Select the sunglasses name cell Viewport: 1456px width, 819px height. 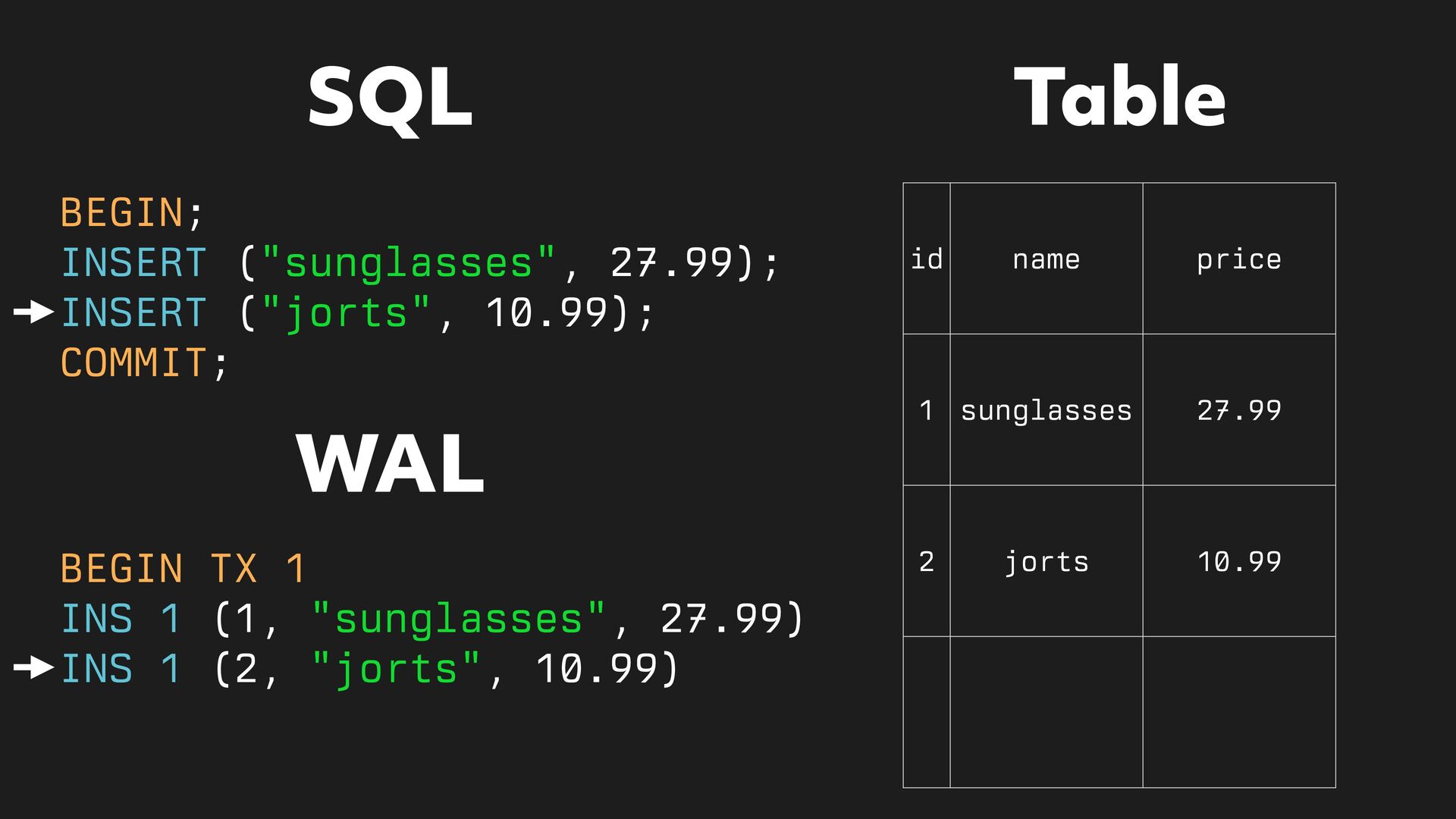coord(1046,409)
